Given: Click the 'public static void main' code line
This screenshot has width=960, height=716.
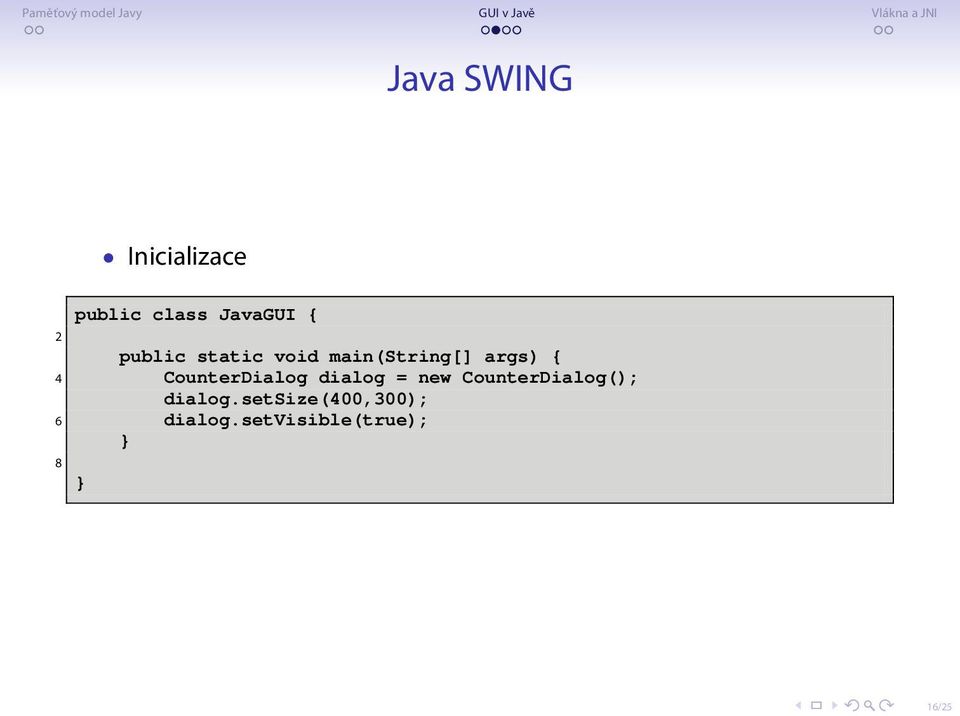Looking at the screenshot, I should coord(340,356).
